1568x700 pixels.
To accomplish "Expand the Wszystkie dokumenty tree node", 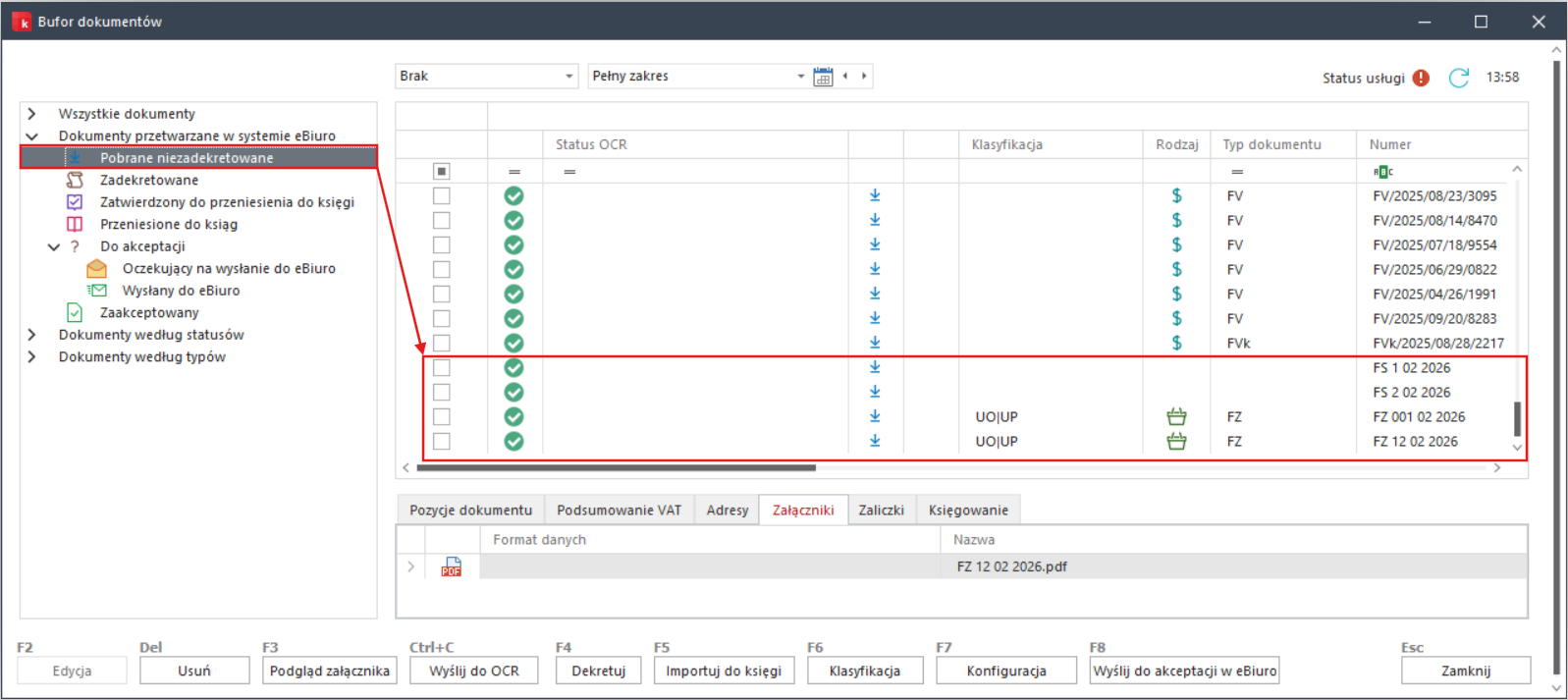I will (32, 114).
